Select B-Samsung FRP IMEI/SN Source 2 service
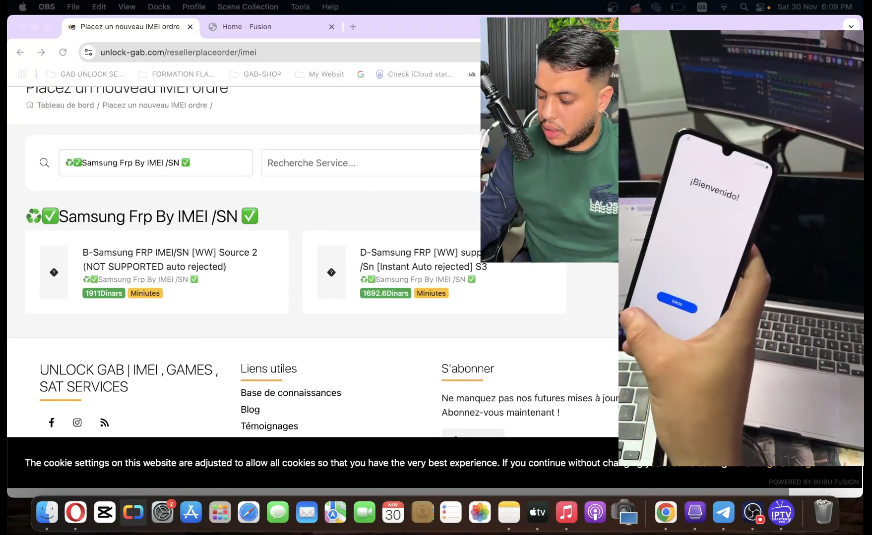The image size is (872, 535). pos(157,273)
